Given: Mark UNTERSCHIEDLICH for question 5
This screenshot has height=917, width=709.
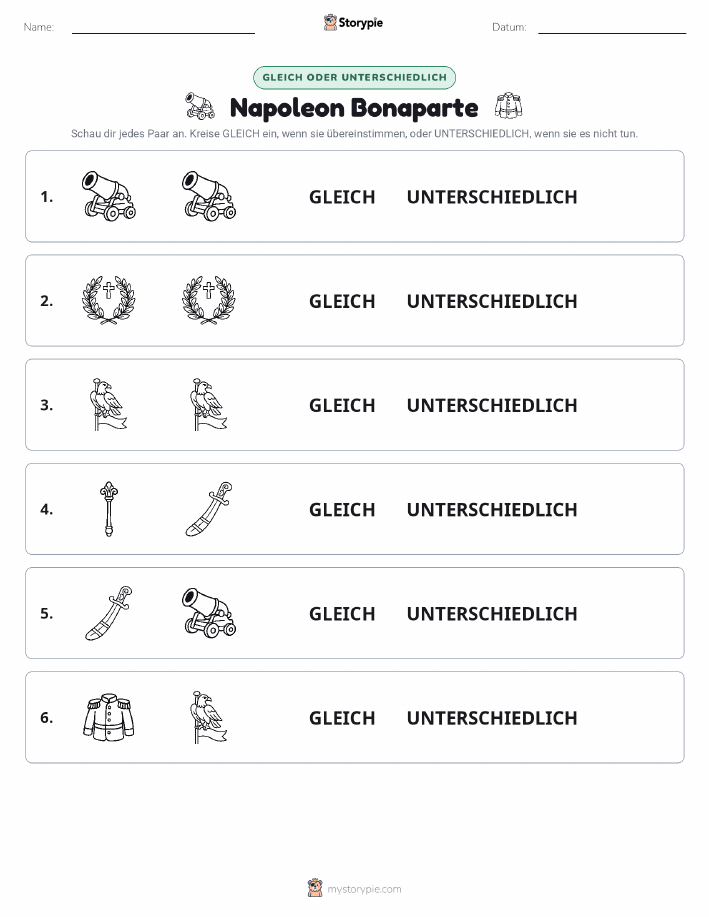Looking at the screenshot, I should [x=492, y=613].
